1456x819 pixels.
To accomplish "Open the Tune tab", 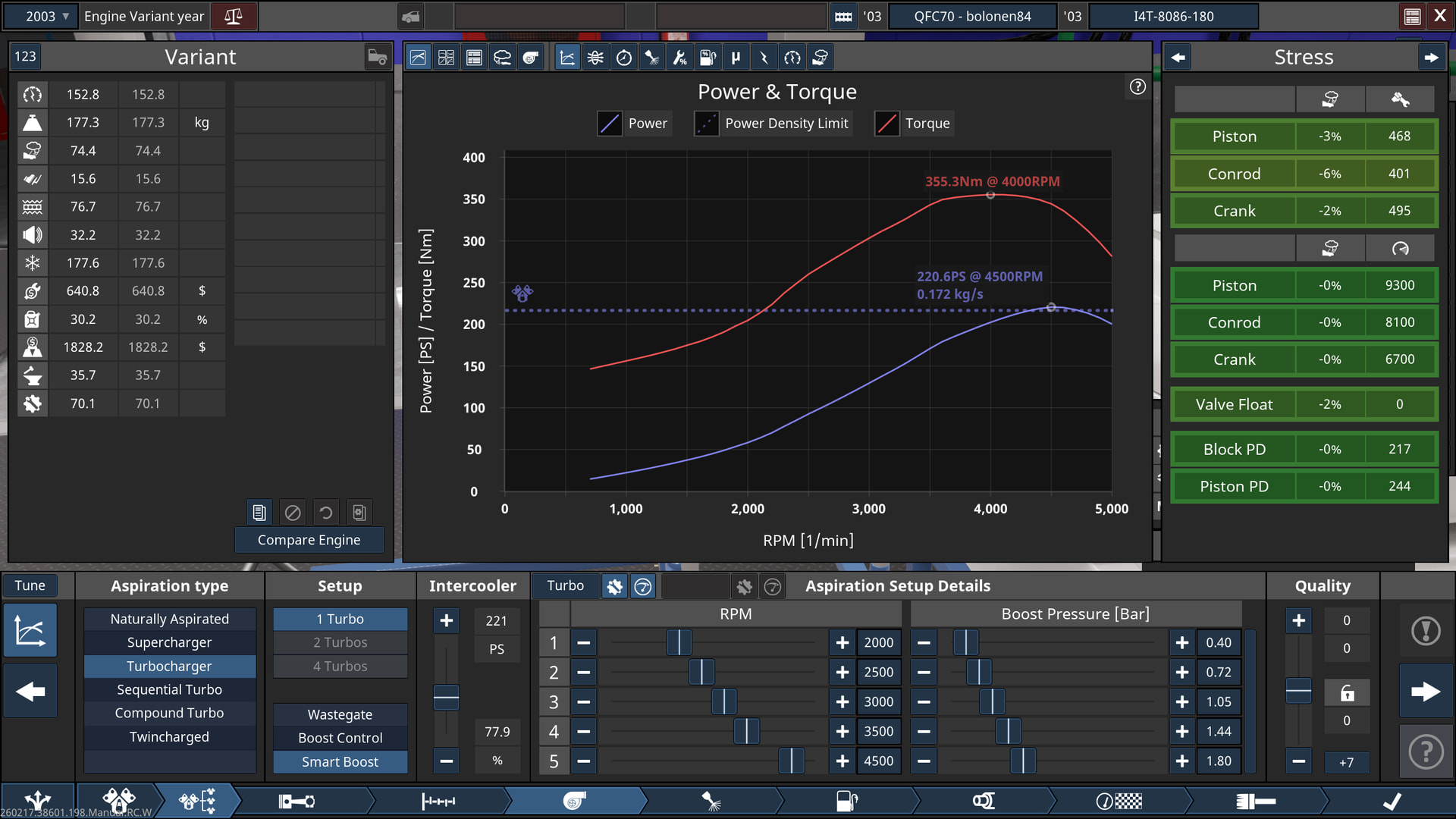I will (30, 585).
